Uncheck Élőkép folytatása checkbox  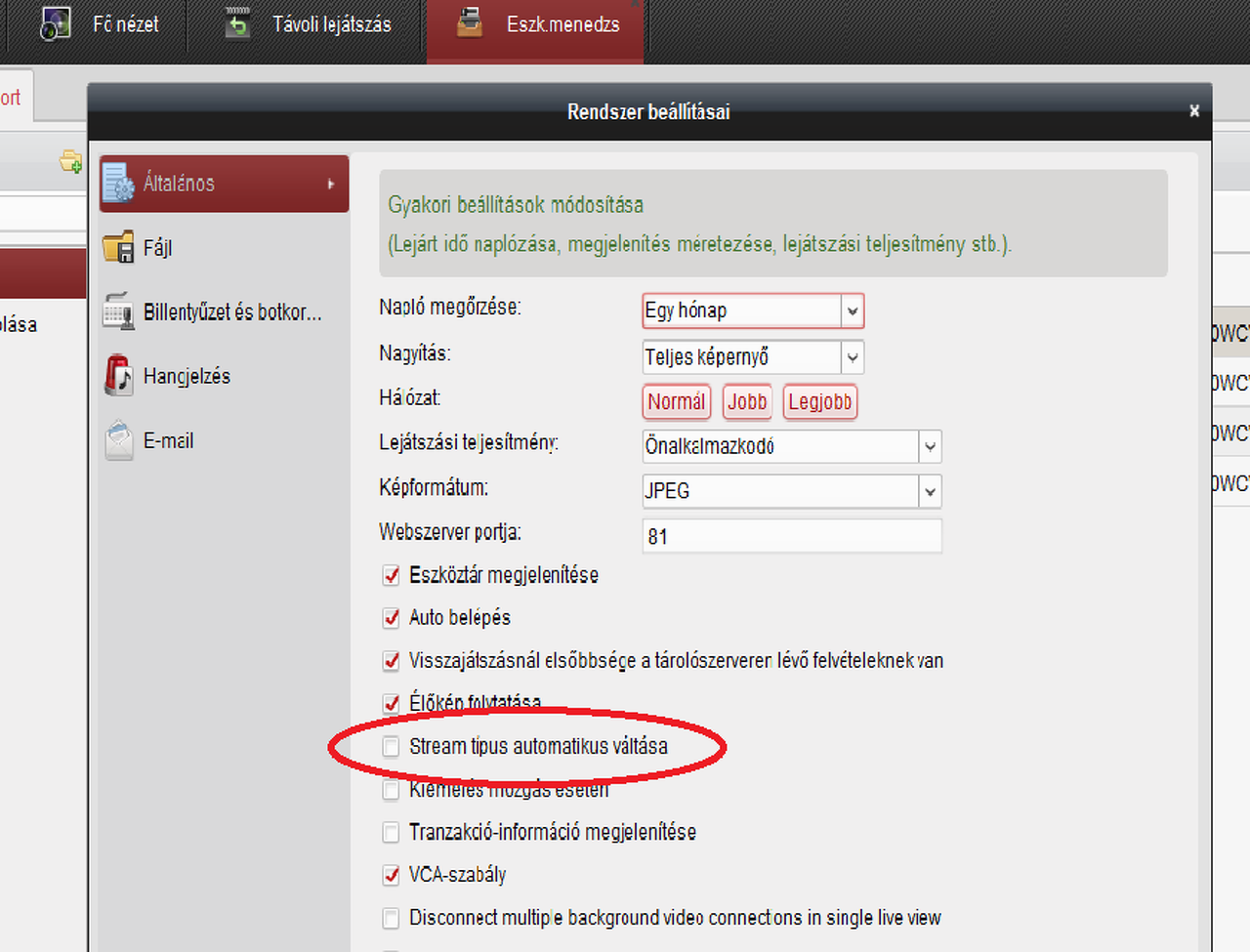point(391,704)
